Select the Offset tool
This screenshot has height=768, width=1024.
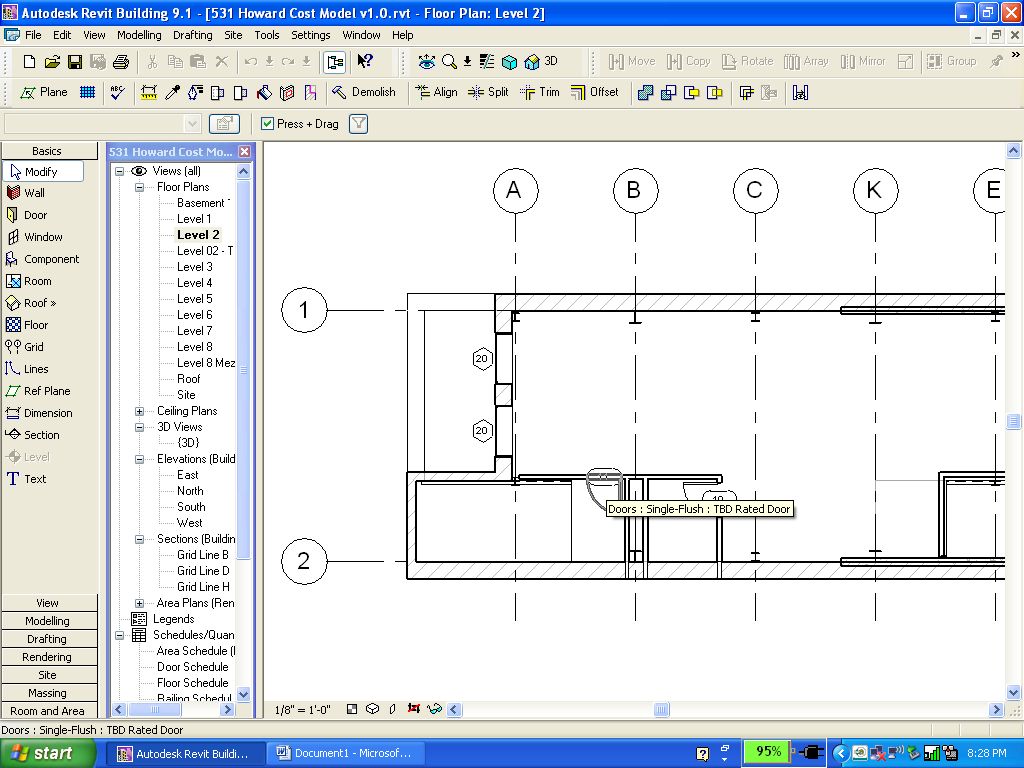(x=594, y=93)
